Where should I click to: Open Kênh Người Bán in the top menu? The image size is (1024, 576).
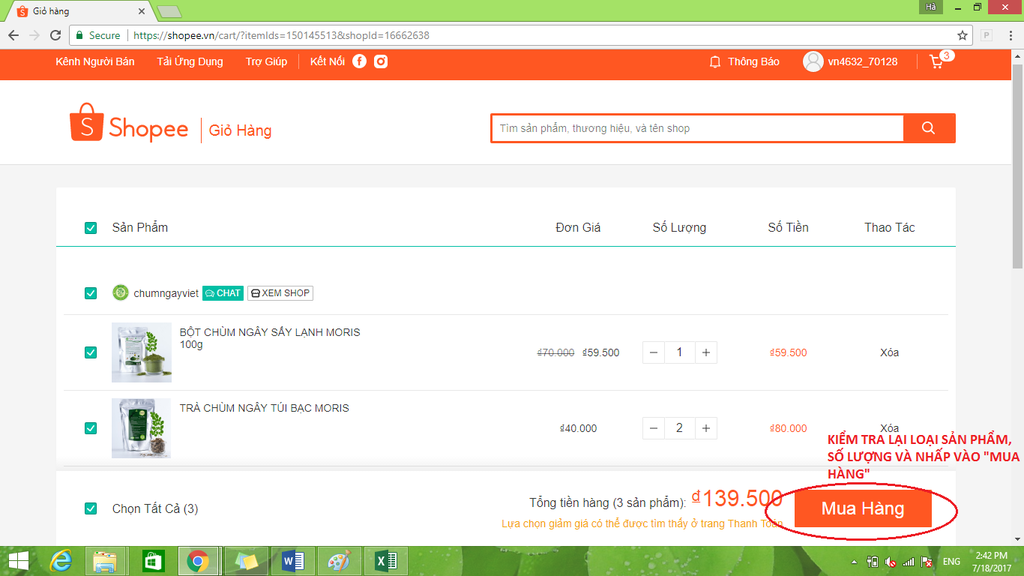95,61
